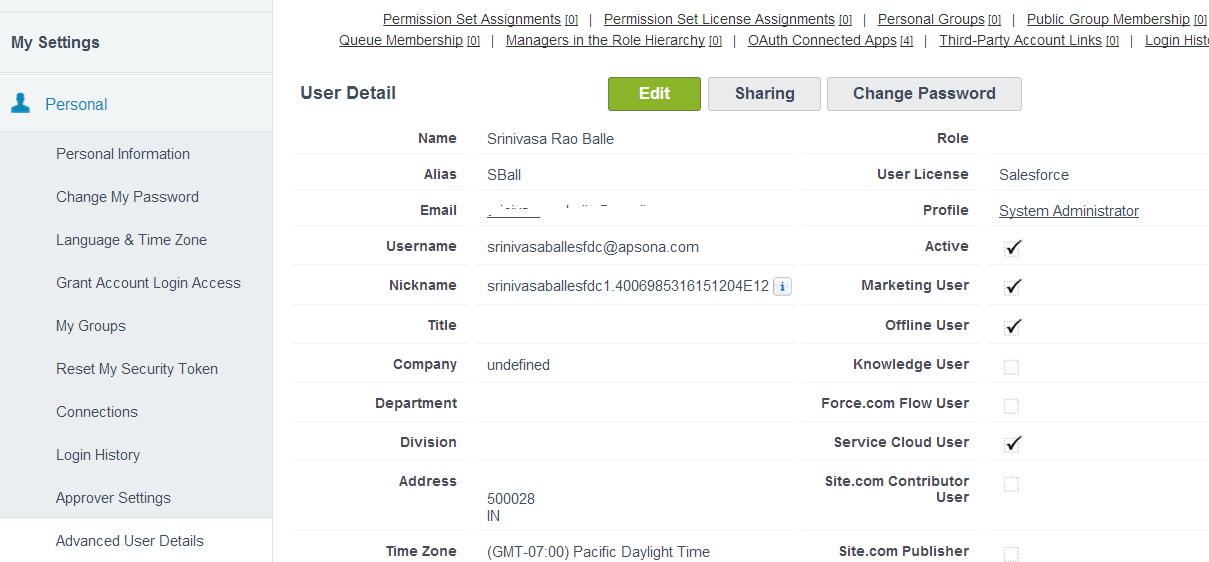This screenshot has width=1209, height=562.
Task: Open Managers in the Role Hierarchy link
Action: [x=605, y=41]
